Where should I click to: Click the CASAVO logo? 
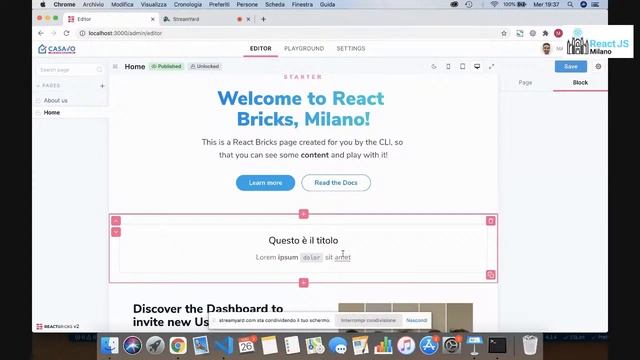57,49
